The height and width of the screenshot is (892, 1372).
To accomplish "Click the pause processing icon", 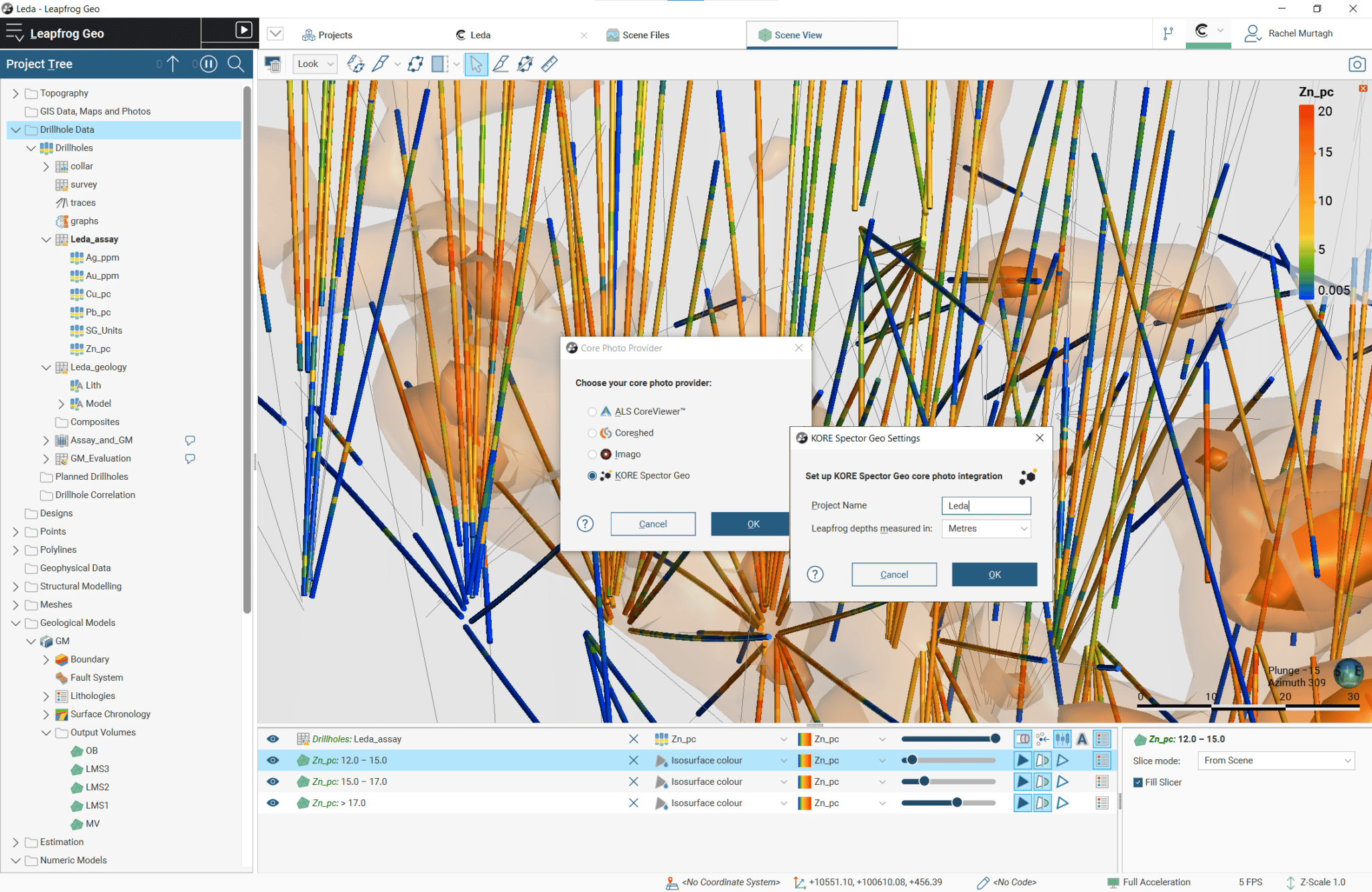I will pos(209,64).
